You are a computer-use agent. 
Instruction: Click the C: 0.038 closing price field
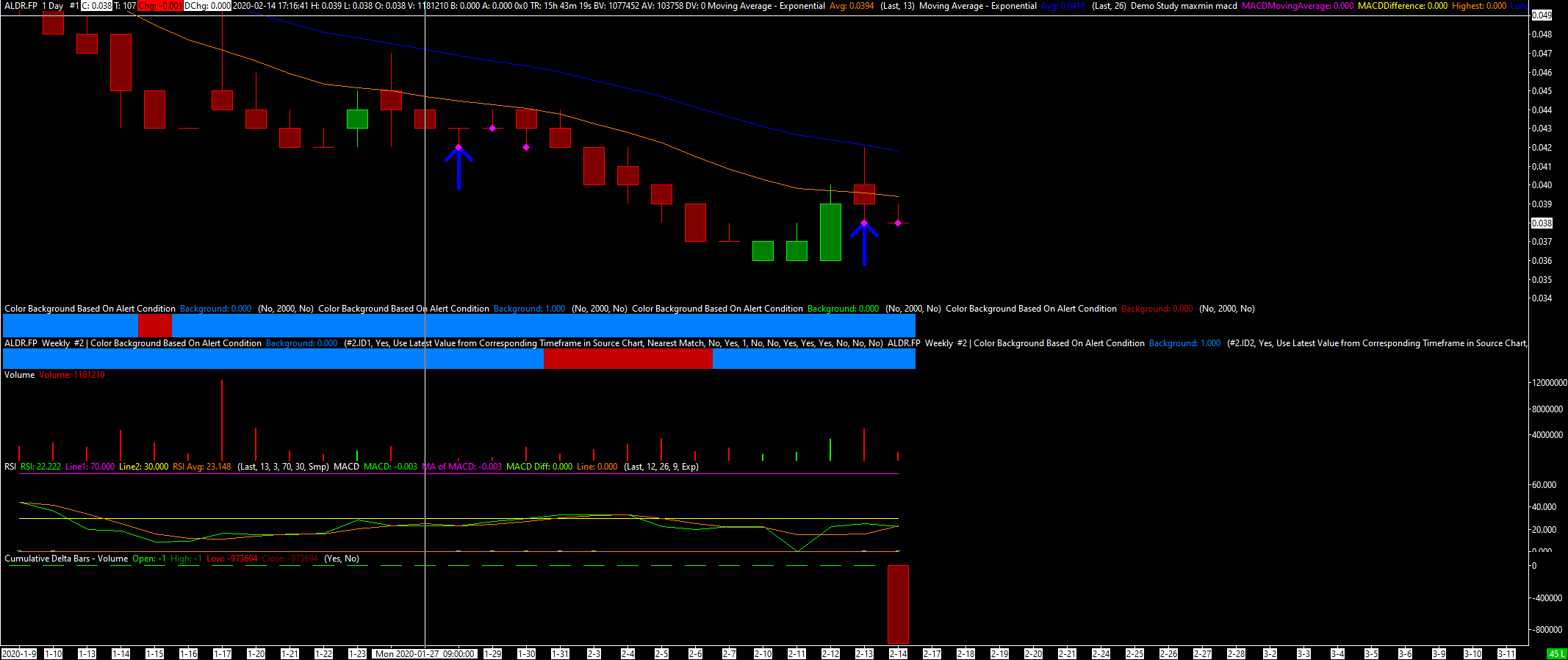(96, 6)
